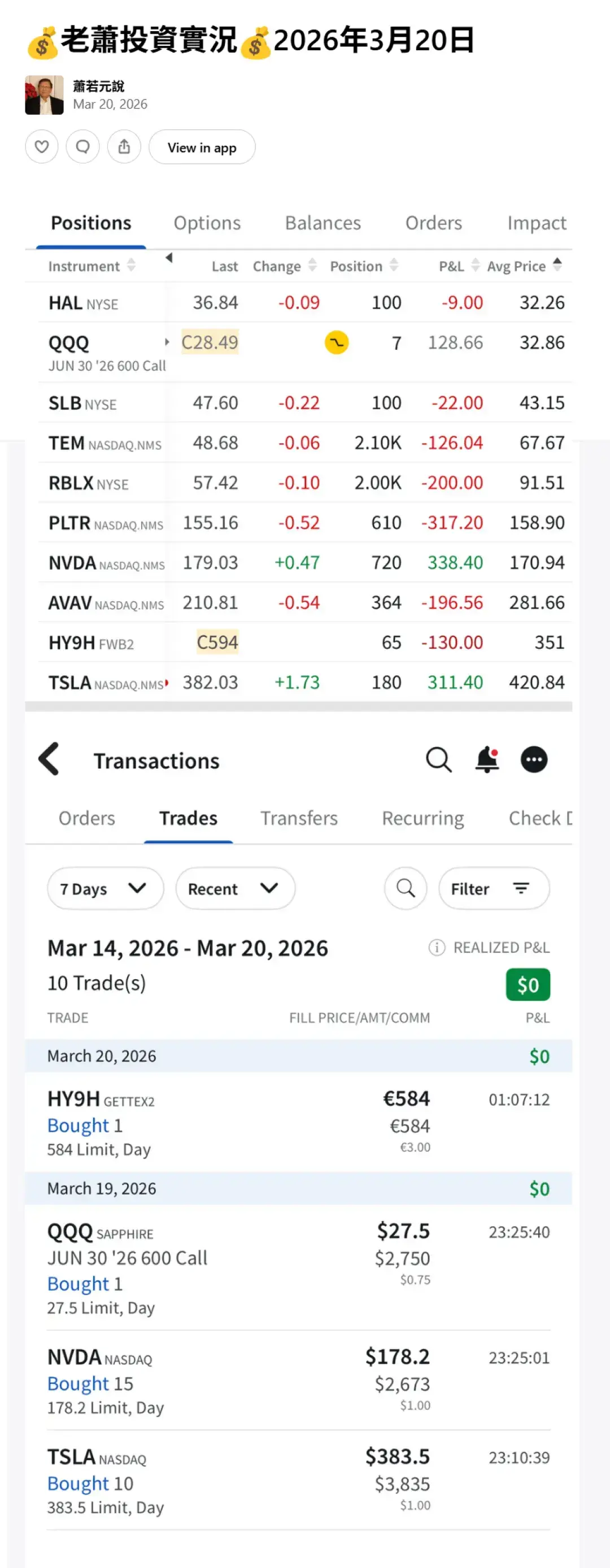Open comments via speech bubble icon
Image resolution: width=610 pixels, height=1568 pixels.
82,147
